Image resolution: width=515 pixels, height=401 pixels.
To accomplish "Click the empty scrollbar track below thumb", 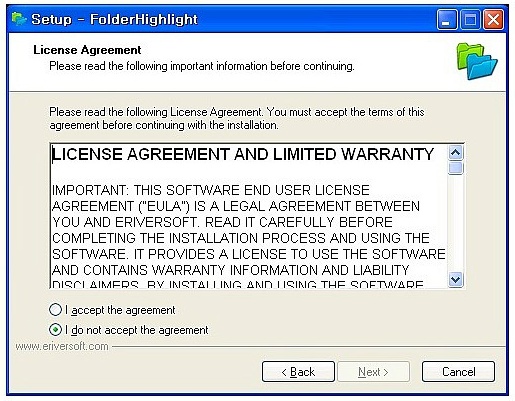I will 455,223.
